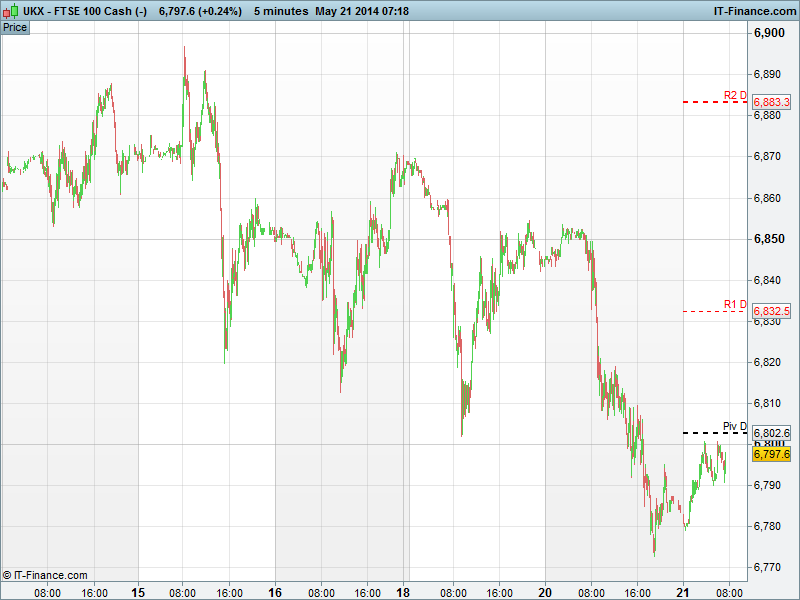
Task: Click the bold 6,850 level on price axis
Action: tap(769, 239)
